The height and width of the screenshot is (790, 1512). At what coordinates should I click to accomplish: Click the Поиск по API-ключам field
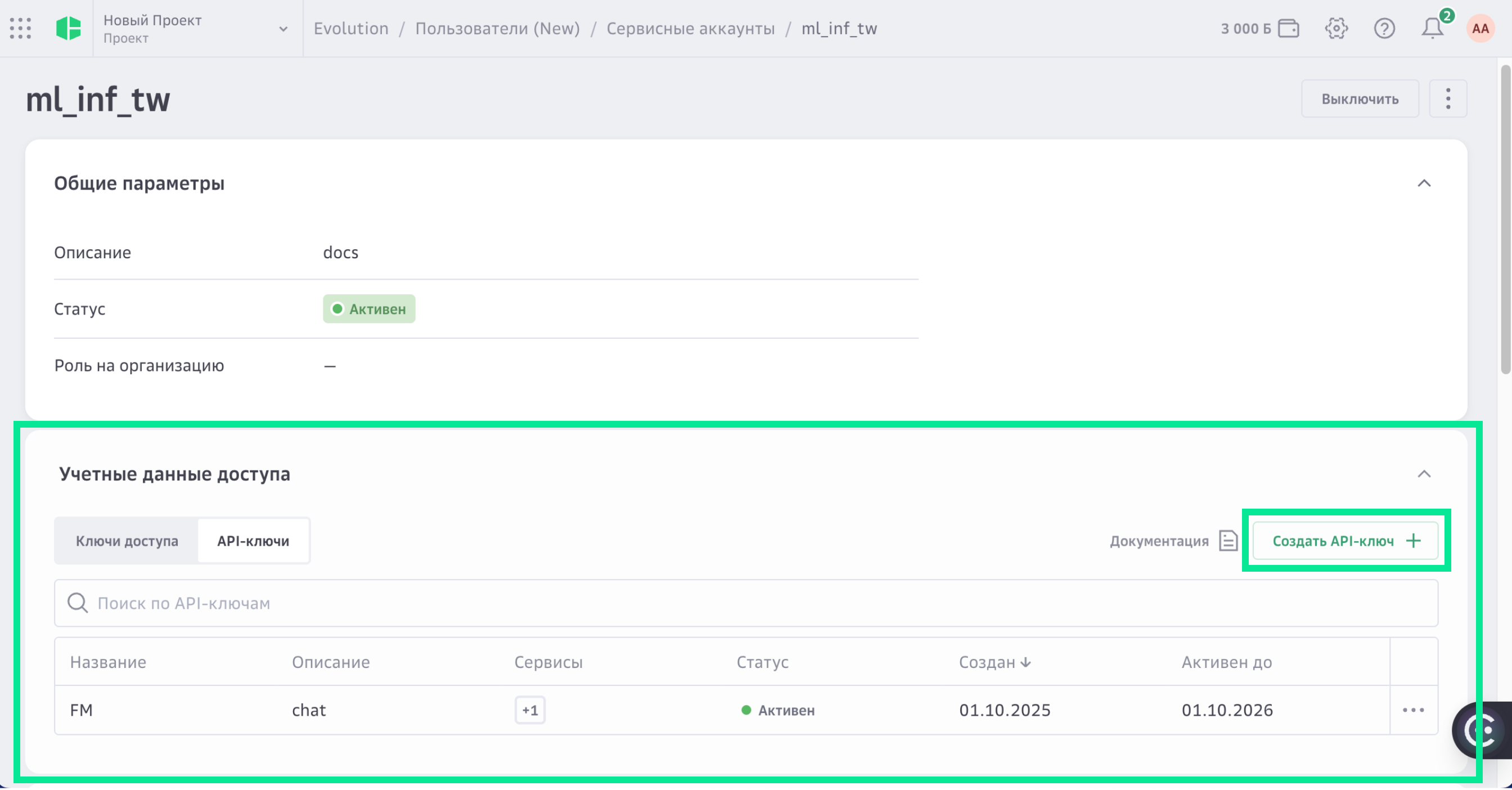click(x=745, y=603)
